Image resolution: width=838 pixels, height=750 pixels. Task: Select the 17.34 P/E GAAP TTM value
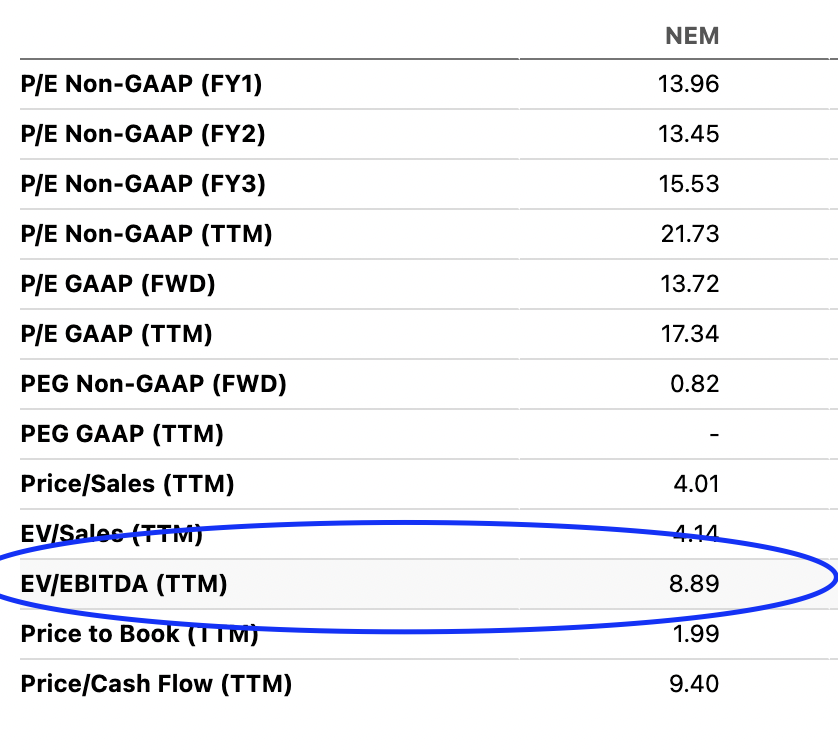(689, 334)
